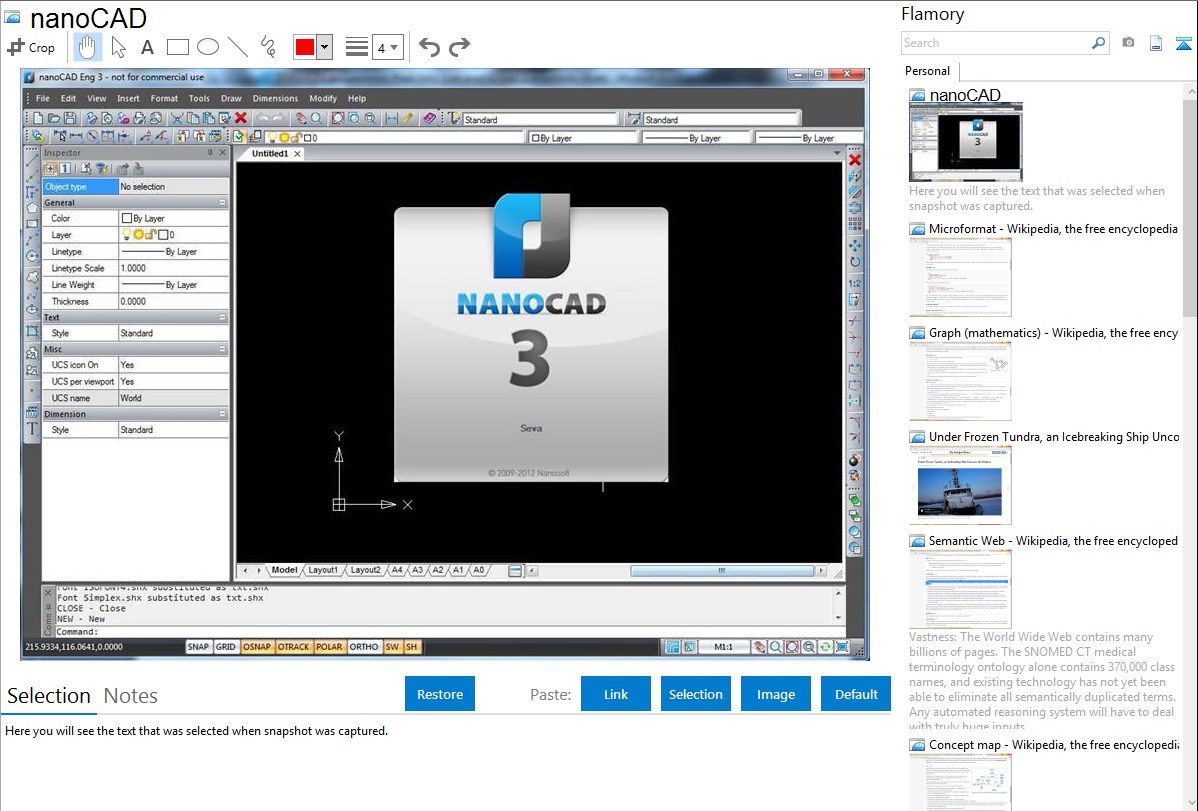Toggle OSNAP mode in status bar
1198x811 pixels.
(257, 647)
